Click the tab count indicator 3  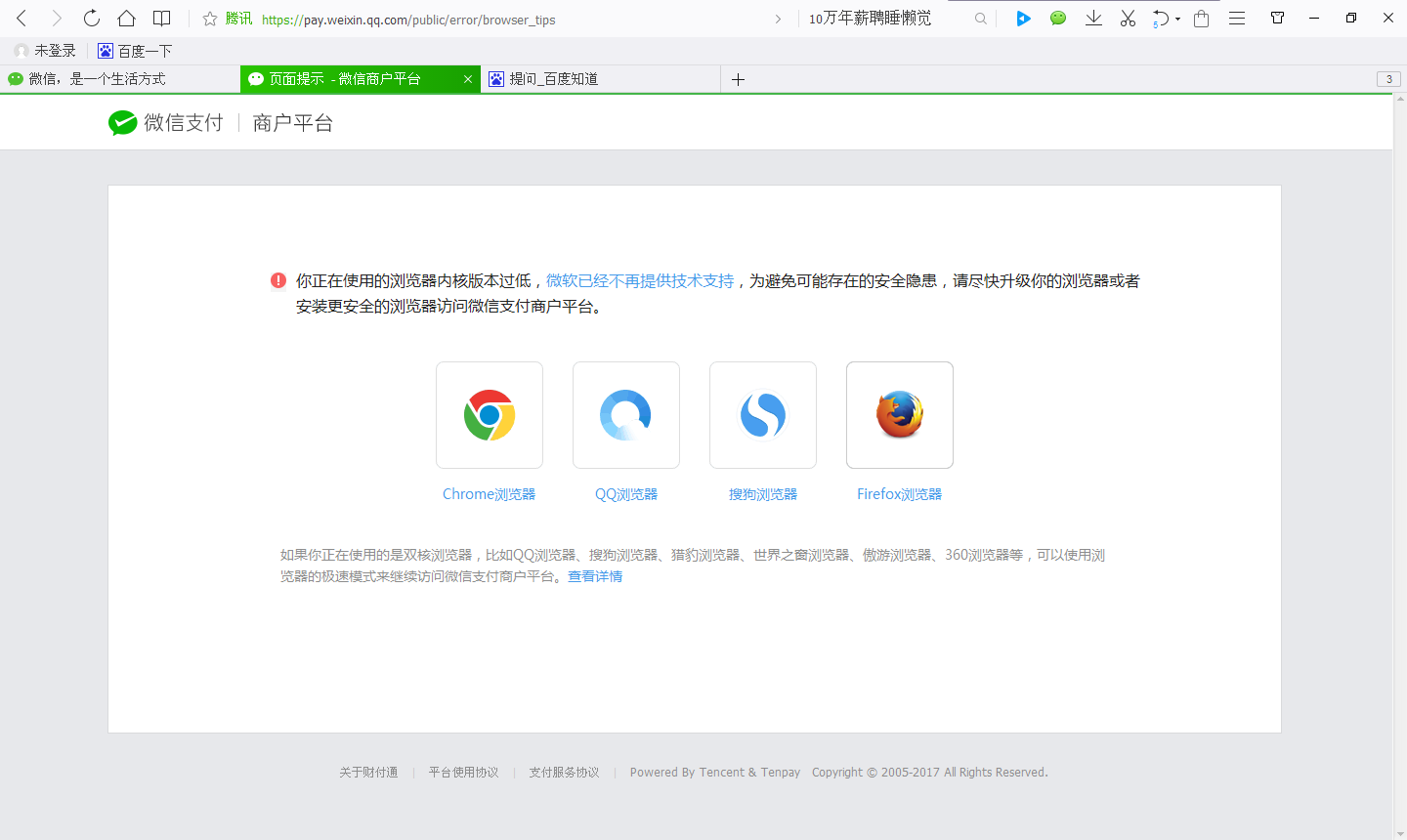point(1388,79)
